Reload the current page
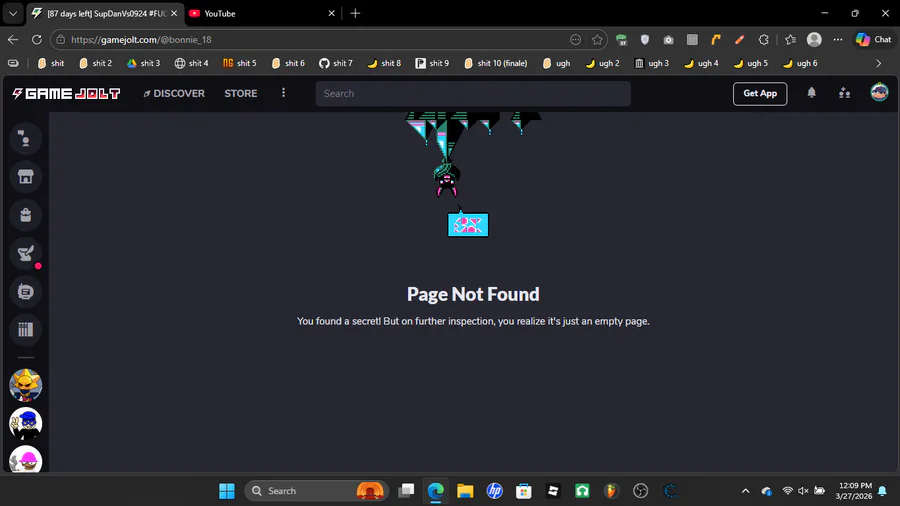The width and height of the screenshot is (900, 506). [x=37, y=40]
